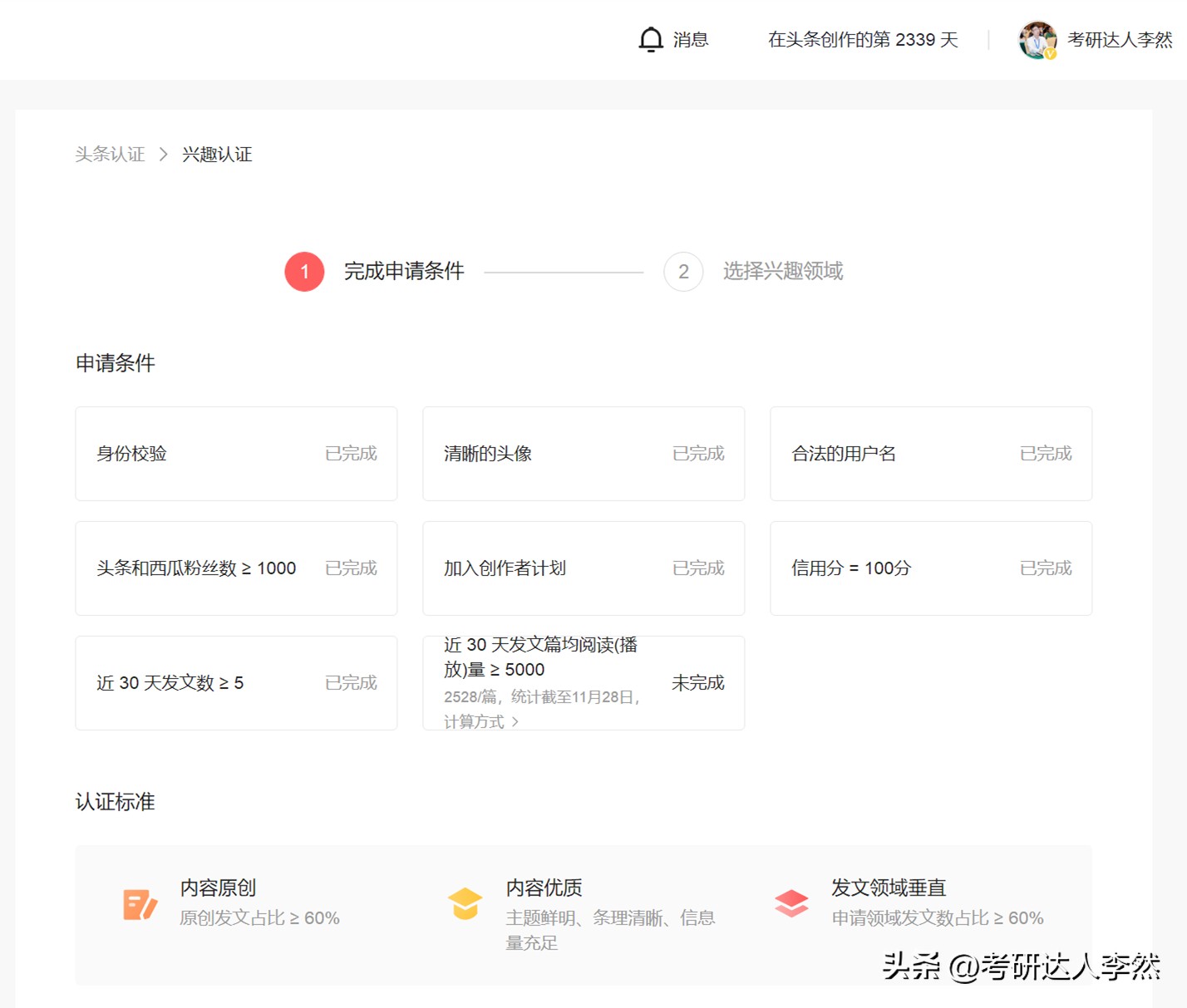Click the user avatar in the top bar
This screenshot has width=1187, height=1008.
(x=1037, y=39)
